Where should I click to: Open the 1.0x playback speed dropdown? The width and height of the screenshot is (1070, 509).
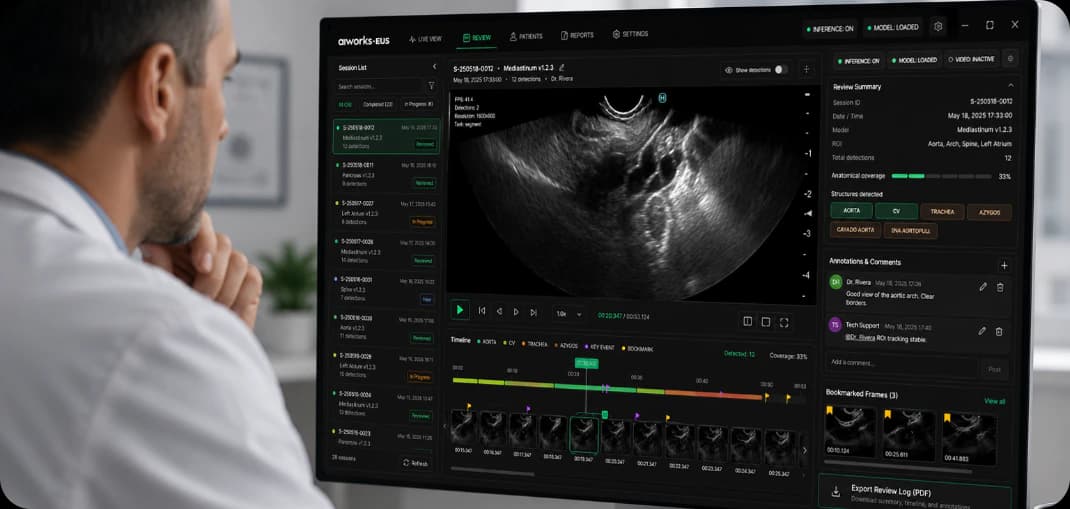[568, 314]
